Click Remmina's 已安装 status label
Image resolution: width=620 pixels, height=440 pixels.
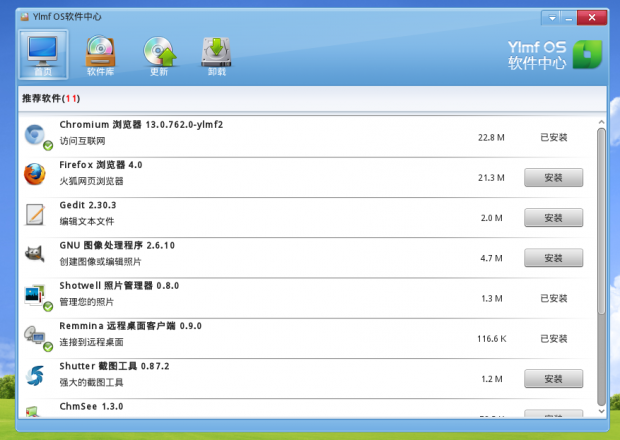click(x=554, y=339)
